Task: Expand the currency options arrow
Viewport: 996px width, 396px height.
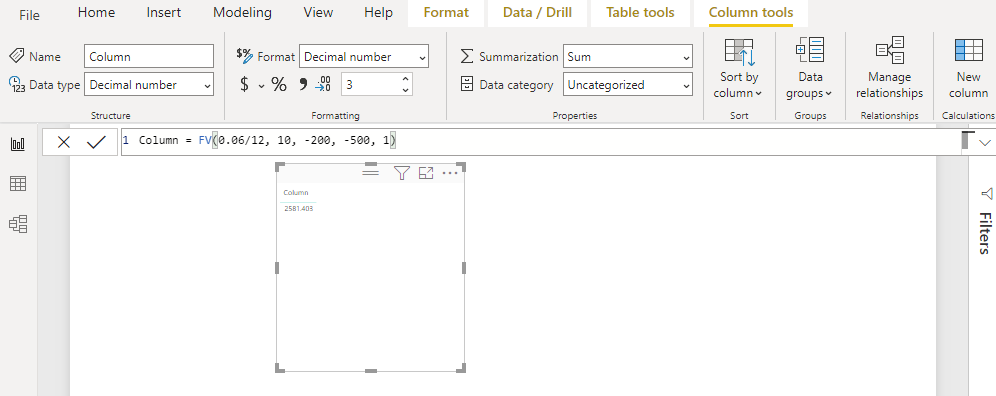Action: (261, 85)
